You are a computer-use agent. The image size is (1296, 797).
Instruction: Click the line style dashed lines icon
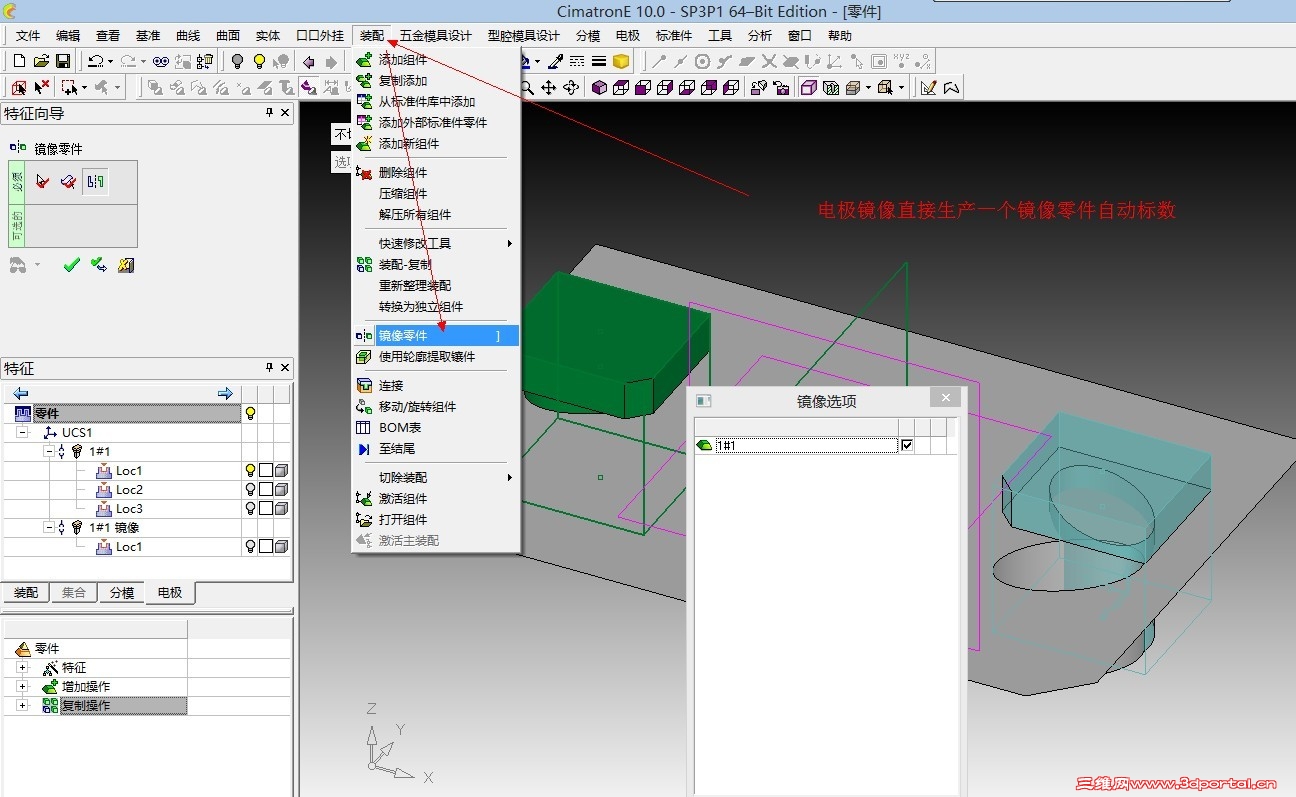click(x=577, y=61)
